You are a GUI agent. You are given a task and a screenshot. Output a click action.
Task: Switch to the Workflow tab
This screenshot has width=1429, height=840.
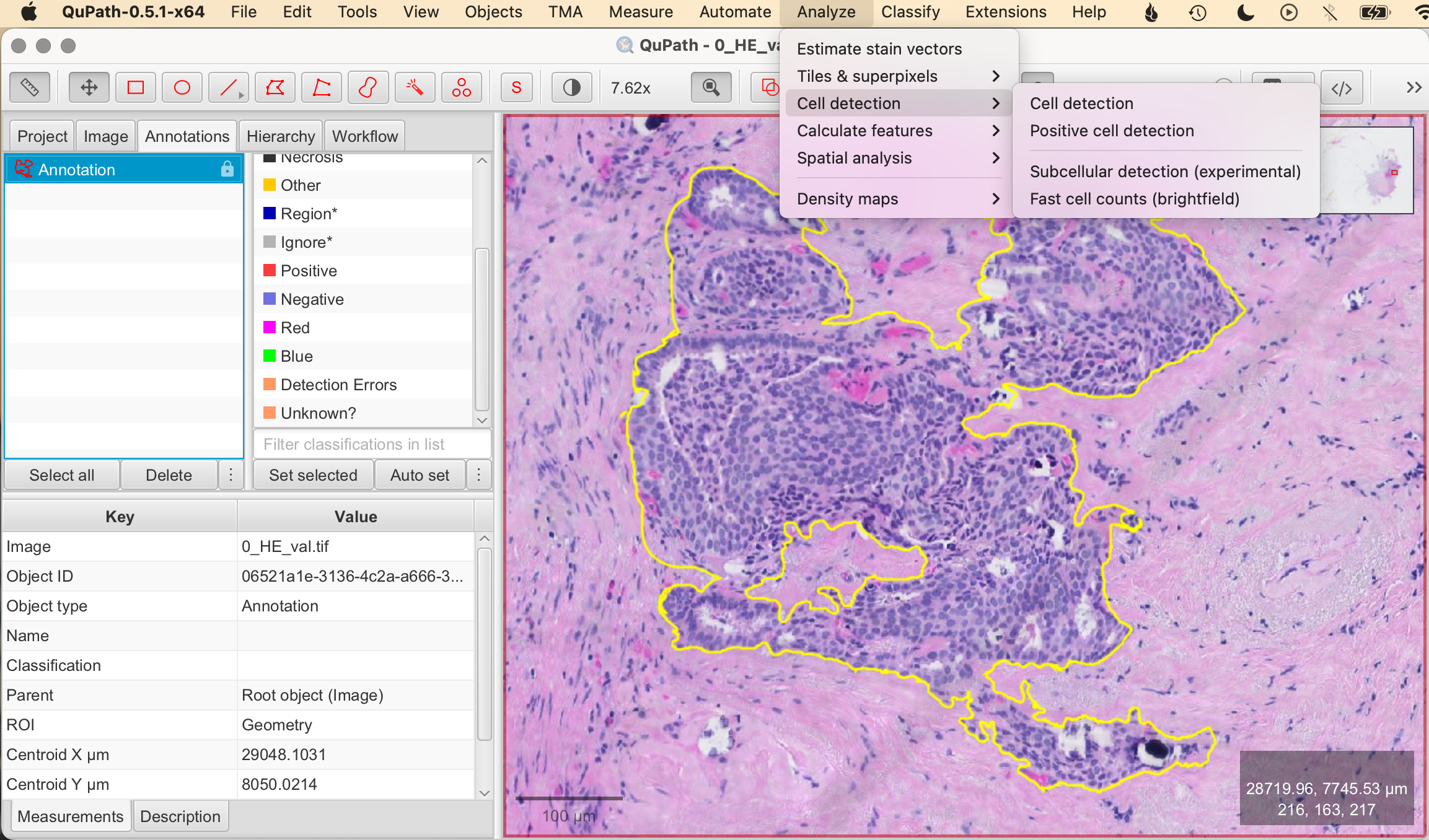pyautogui.click(x=364, y=136)
